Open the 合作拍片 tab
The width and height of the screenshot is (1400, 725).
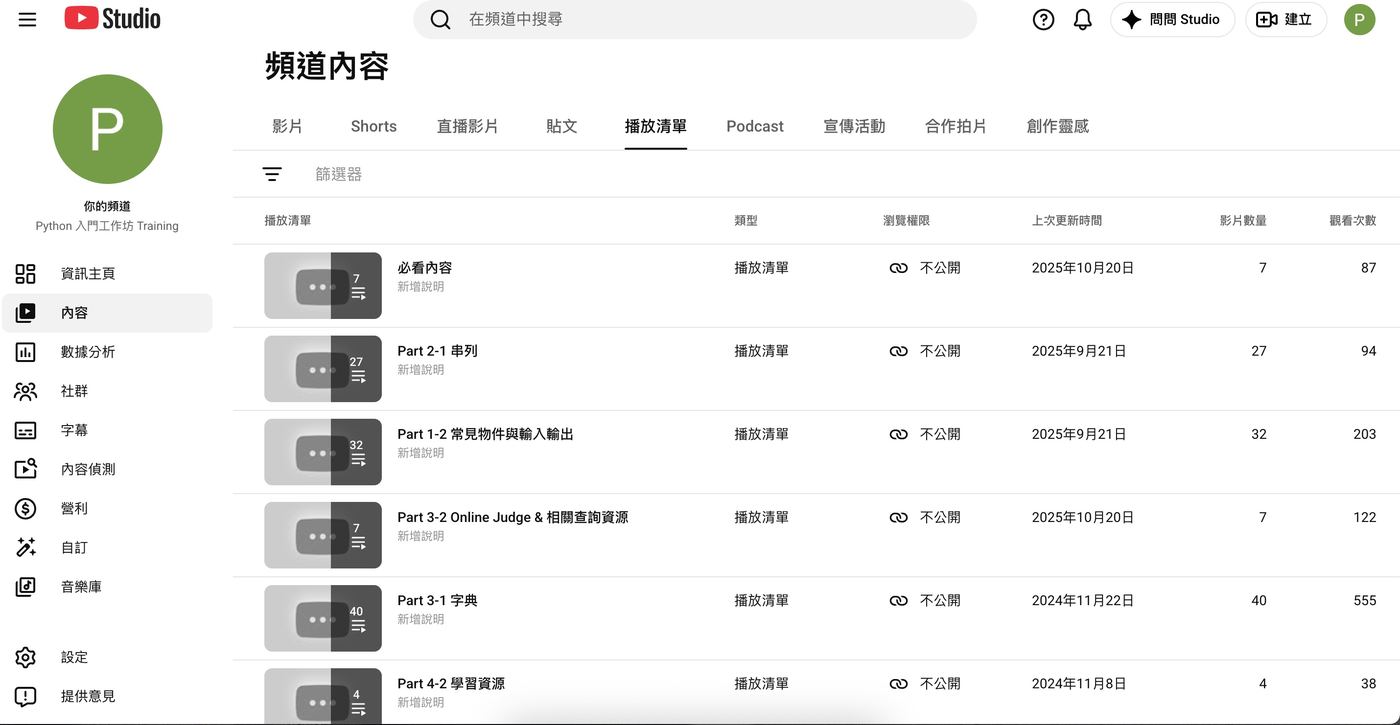[956, 126]
